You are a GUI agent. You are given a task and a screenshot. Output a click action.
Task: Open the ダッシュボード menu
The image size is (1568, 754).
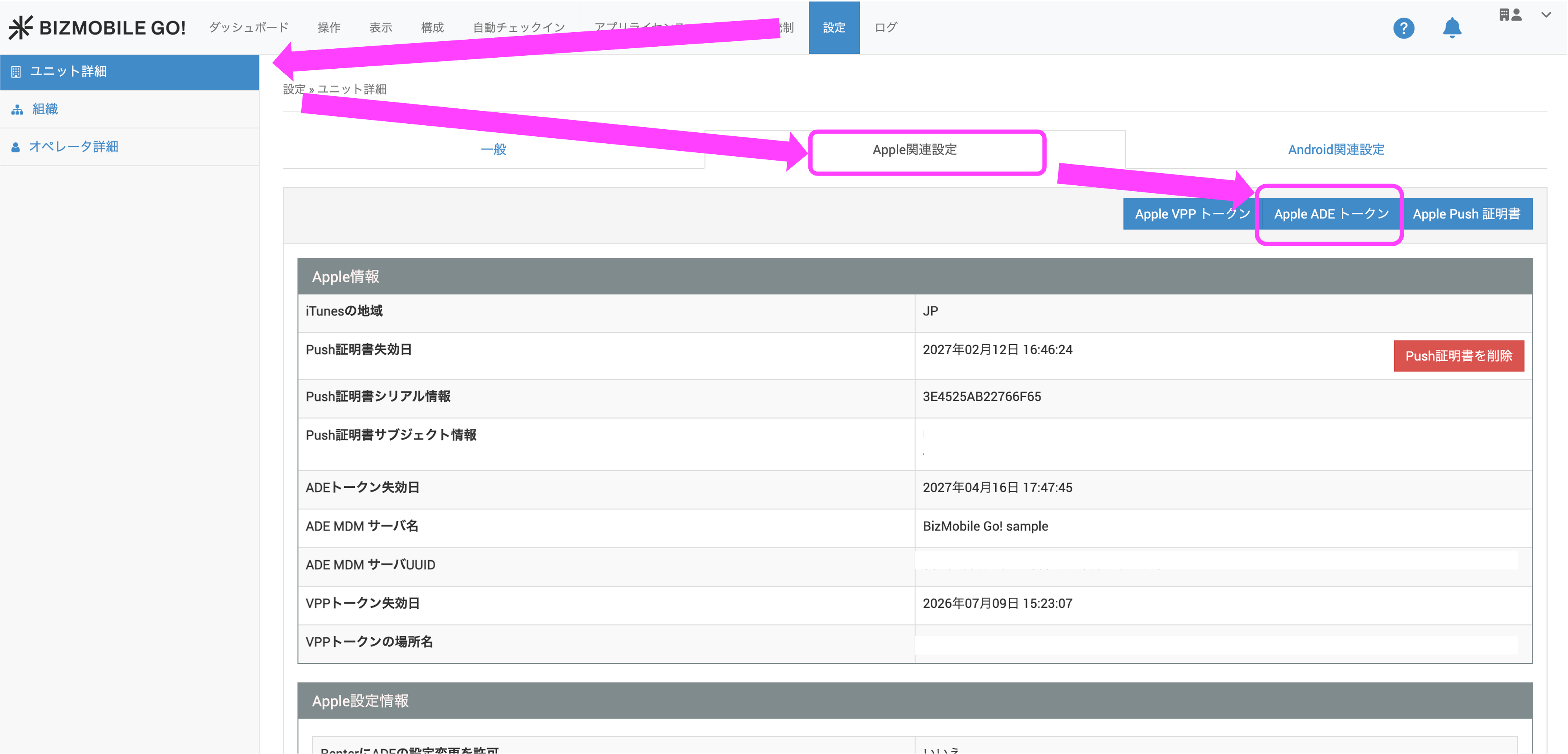tap(248, 27)
